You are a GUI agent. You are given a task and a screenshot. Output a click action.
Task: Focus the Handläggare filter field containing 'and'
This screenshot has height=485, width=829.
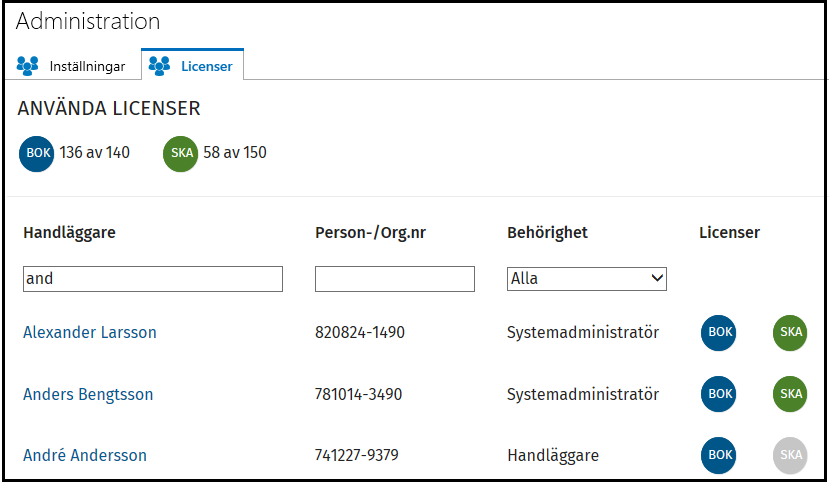(x=153, y=279)
